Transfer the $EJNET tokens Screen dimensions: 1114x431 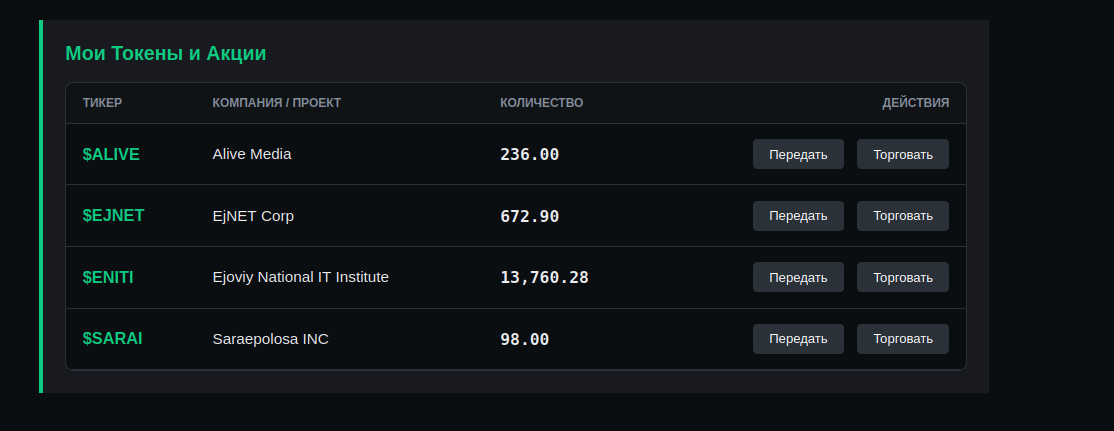(798, 216)
